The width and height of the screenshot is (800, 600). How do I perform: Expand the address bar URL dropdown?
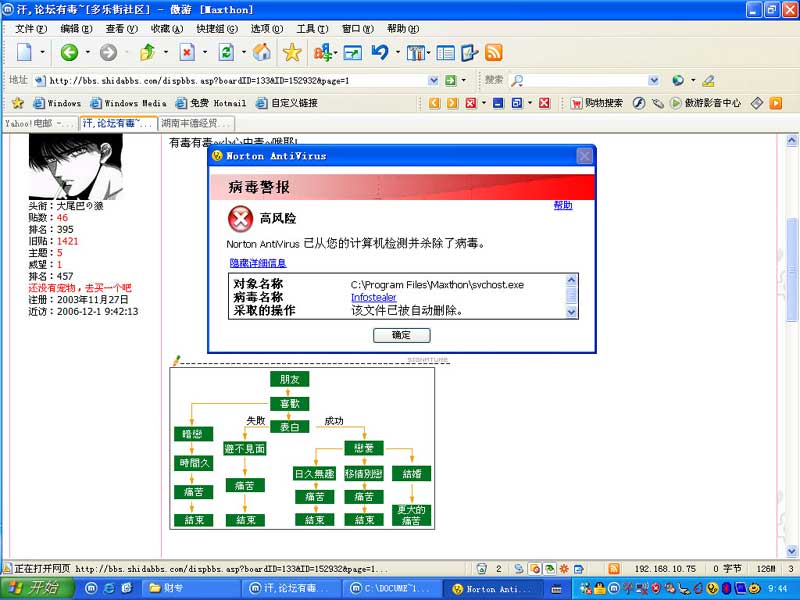coord(434,81)
